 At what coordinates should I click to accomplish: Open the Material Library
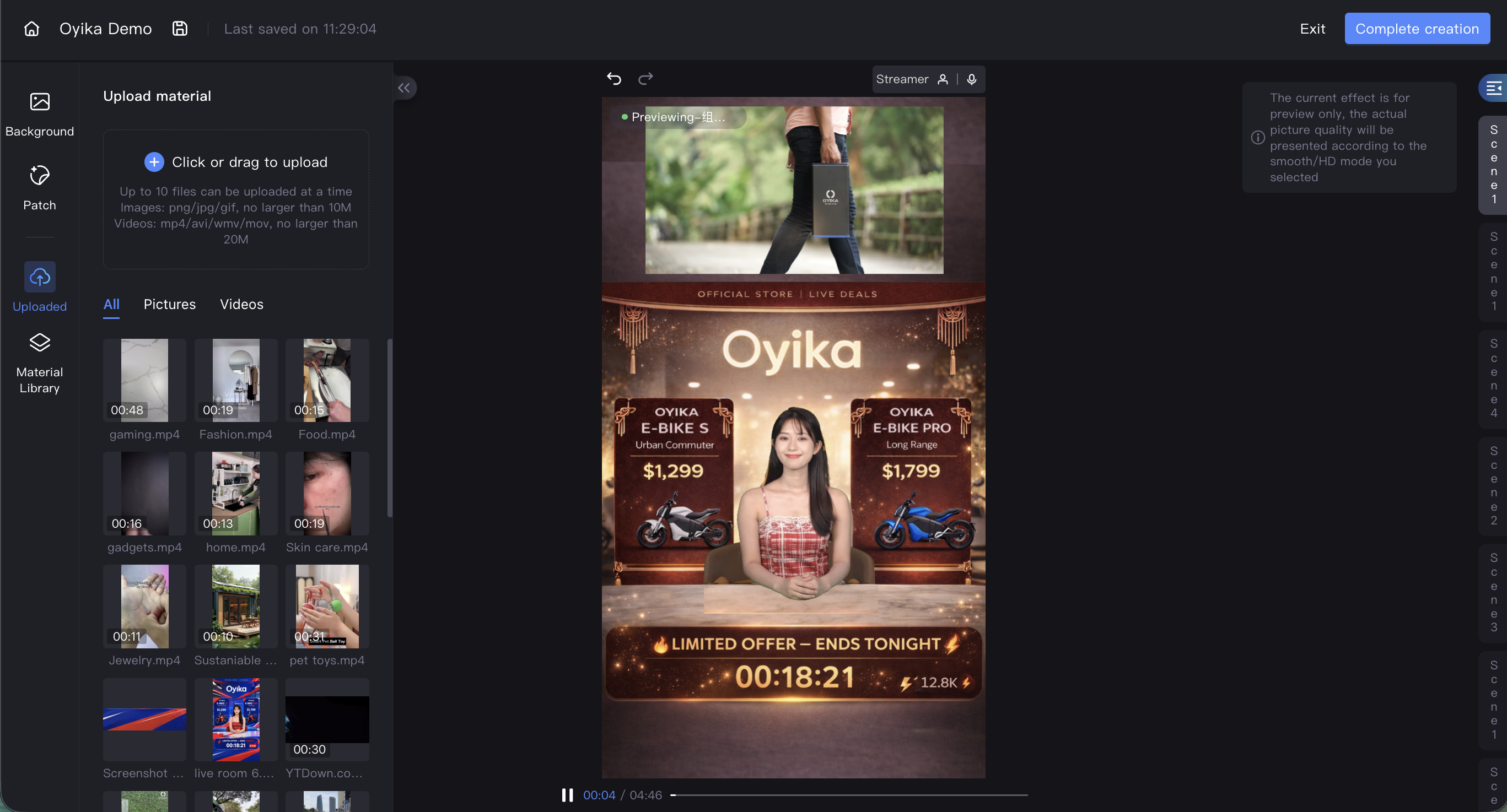40,364
